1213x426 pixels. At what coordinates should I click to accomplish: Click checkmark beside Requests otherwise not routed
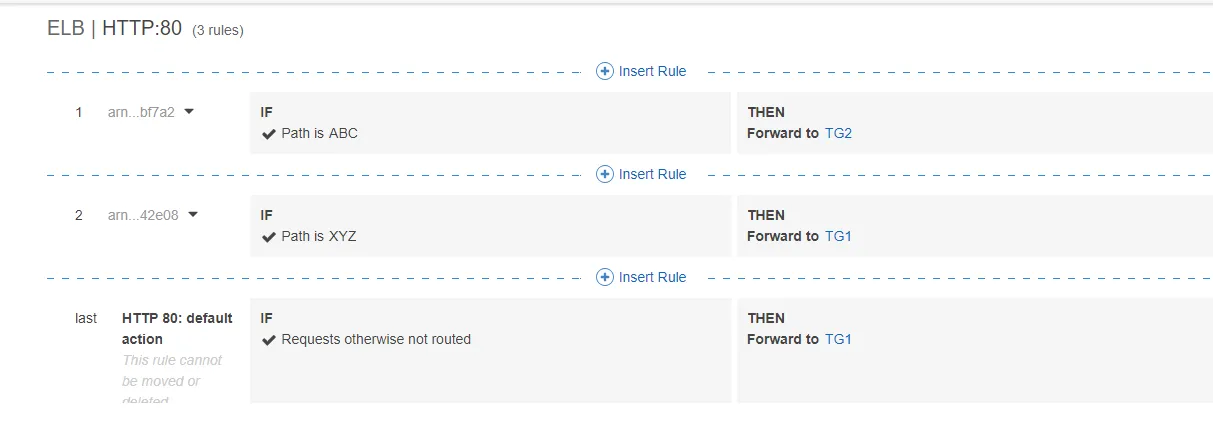[268, 340]
